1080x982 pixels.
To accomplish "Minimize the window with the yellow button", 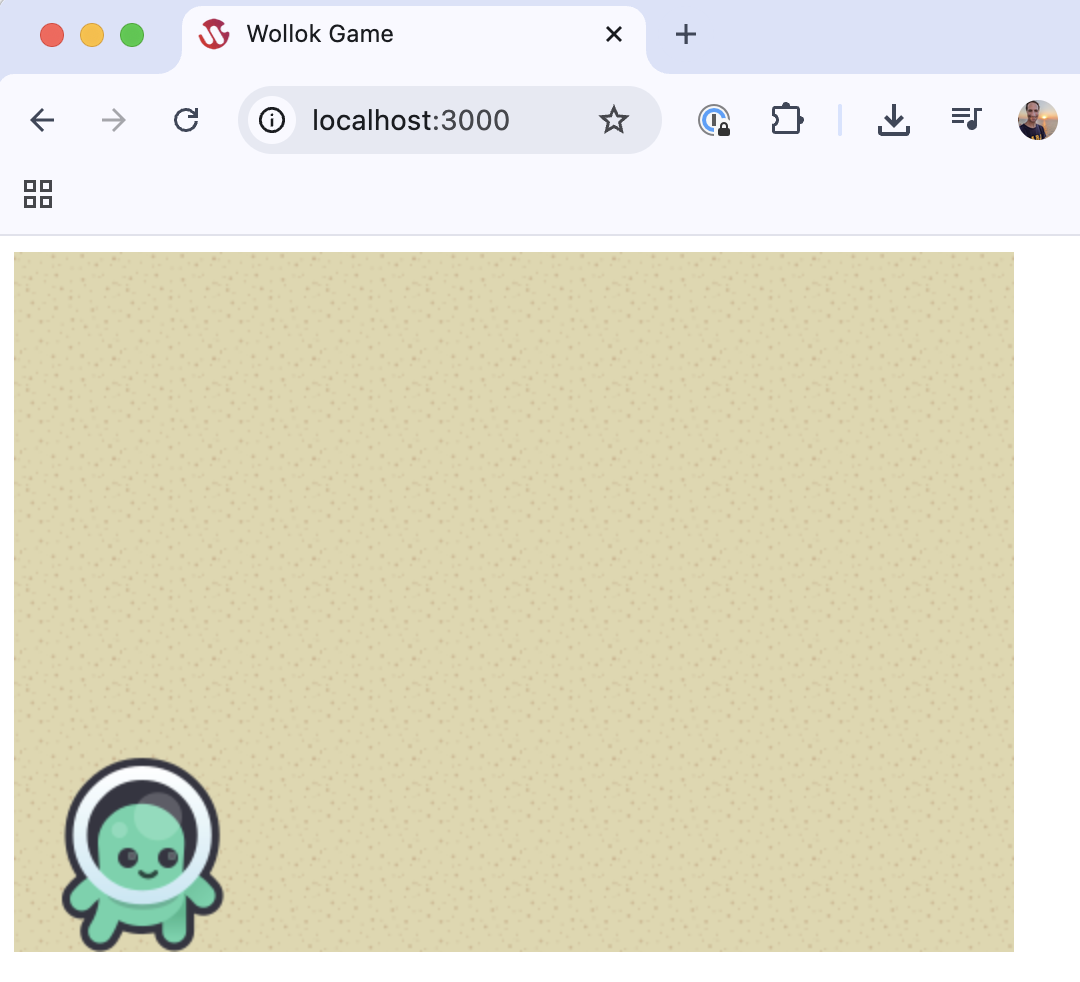I will pyautogui.click(x=92, y=35).
